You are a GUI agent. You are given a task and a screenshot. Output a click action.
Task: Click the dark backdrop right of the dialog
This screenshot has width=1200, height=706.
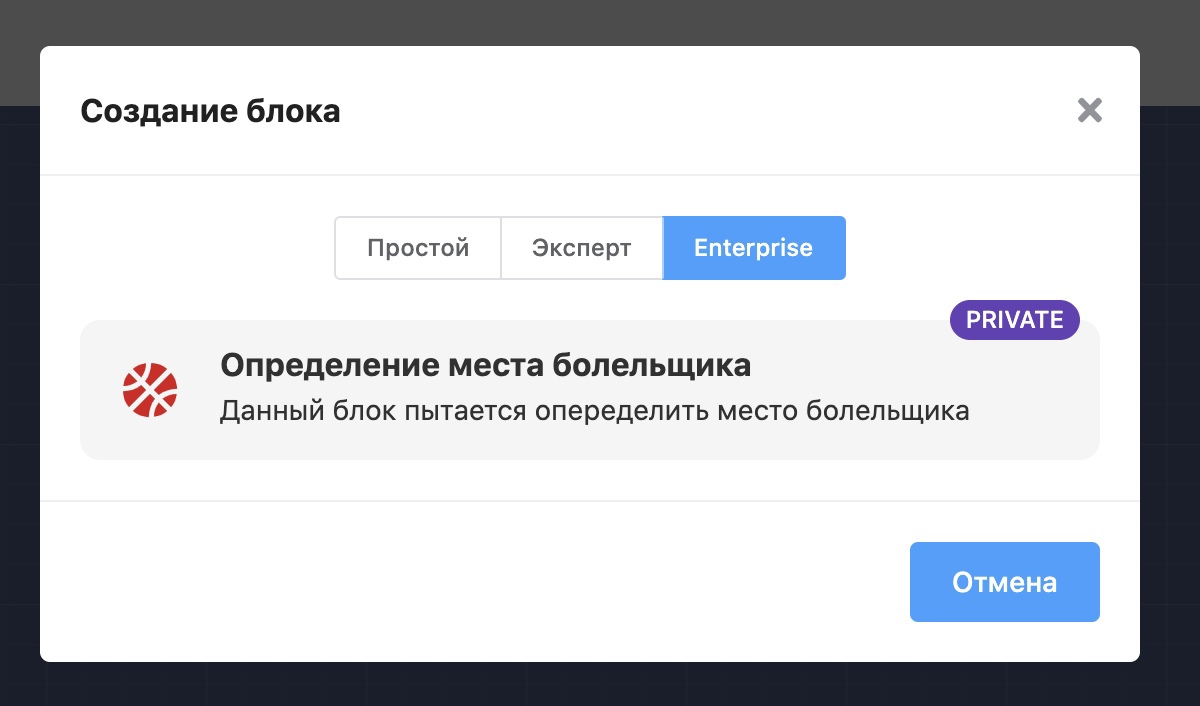(x=1170, y=400)
